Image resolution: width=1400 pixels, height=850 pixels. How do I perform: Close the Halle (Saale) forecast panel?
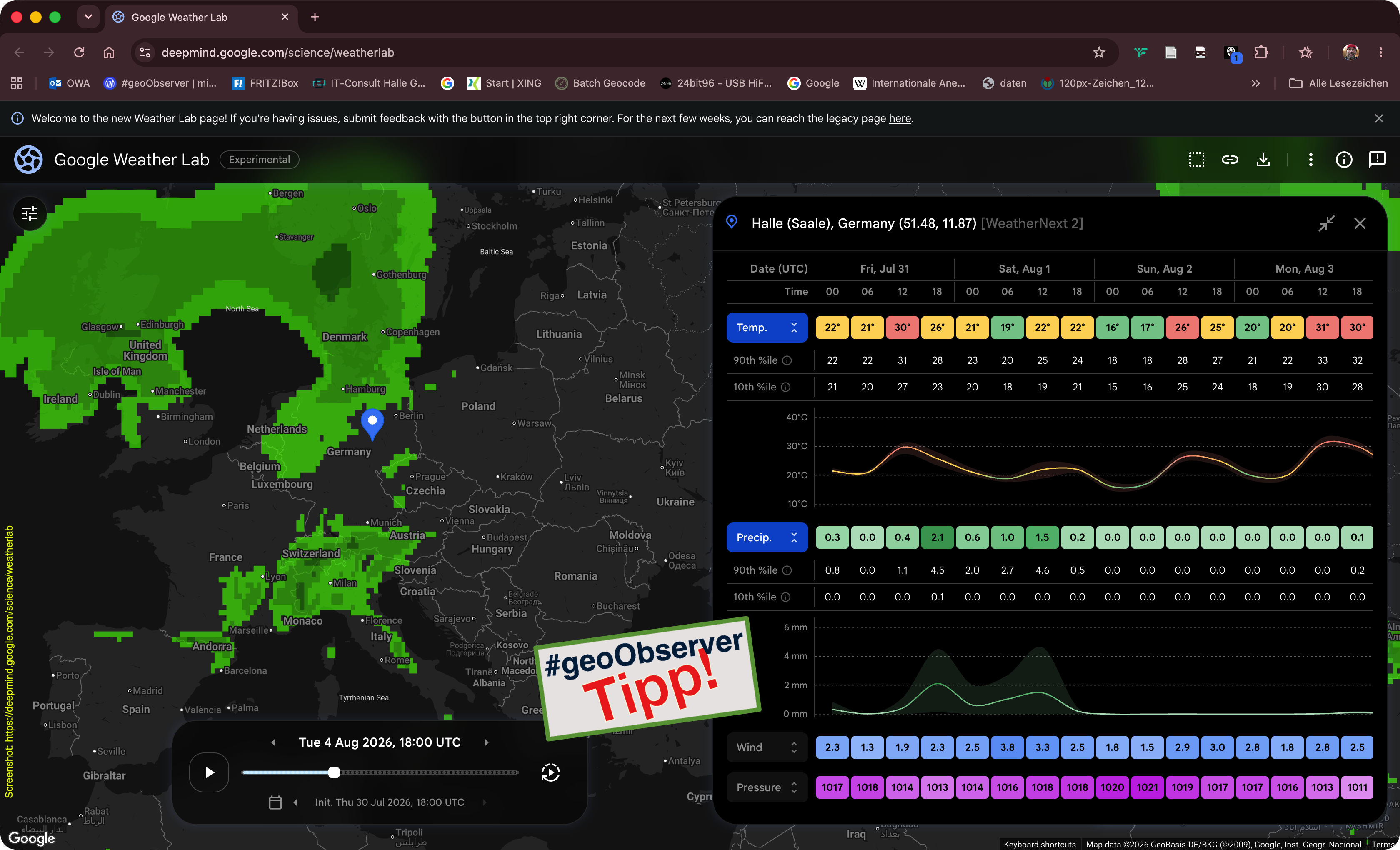click(1360, 223)
